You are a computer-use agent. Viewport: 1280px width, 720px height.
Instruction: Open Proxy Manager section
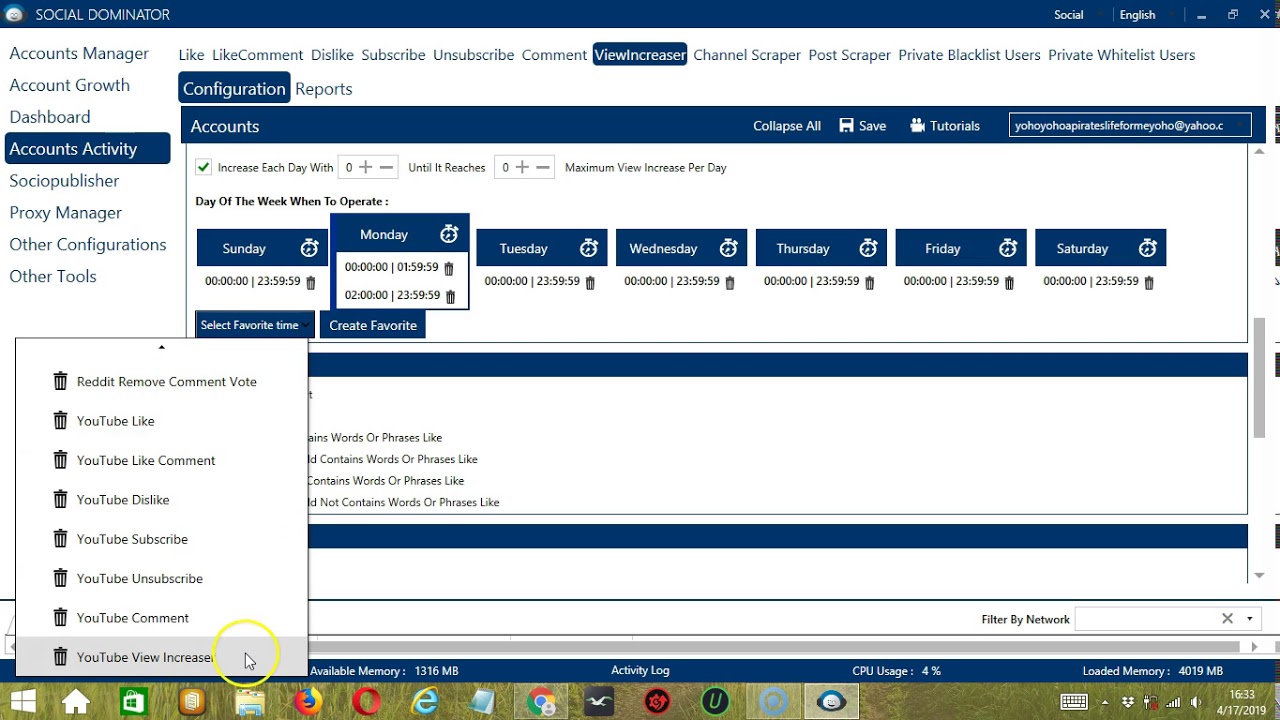click(65, 213)
